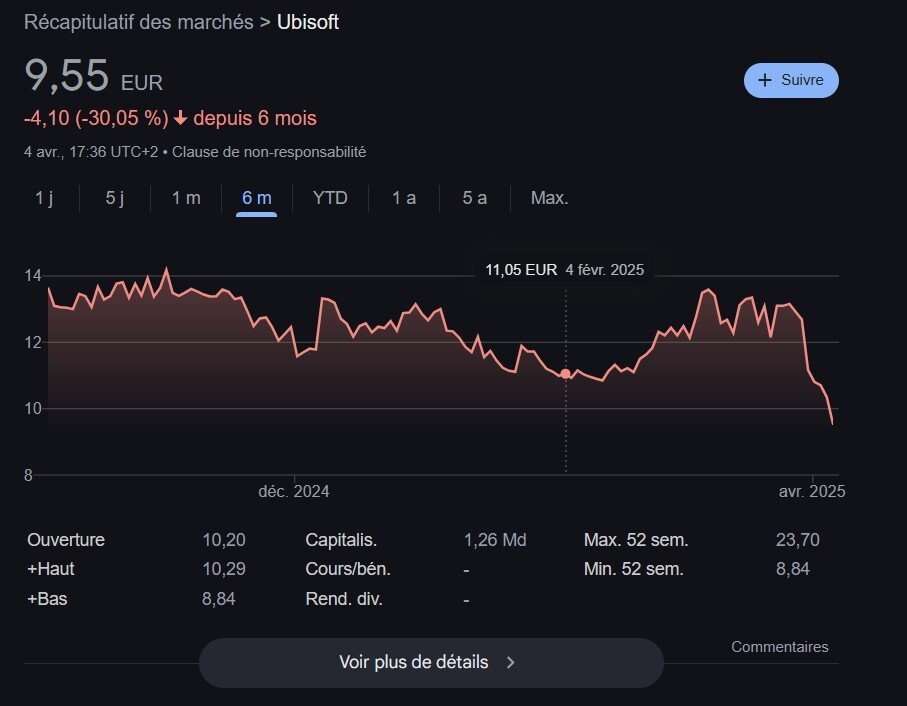Click the 9,55 current price

pyautogui.click(x=67, y=76)
